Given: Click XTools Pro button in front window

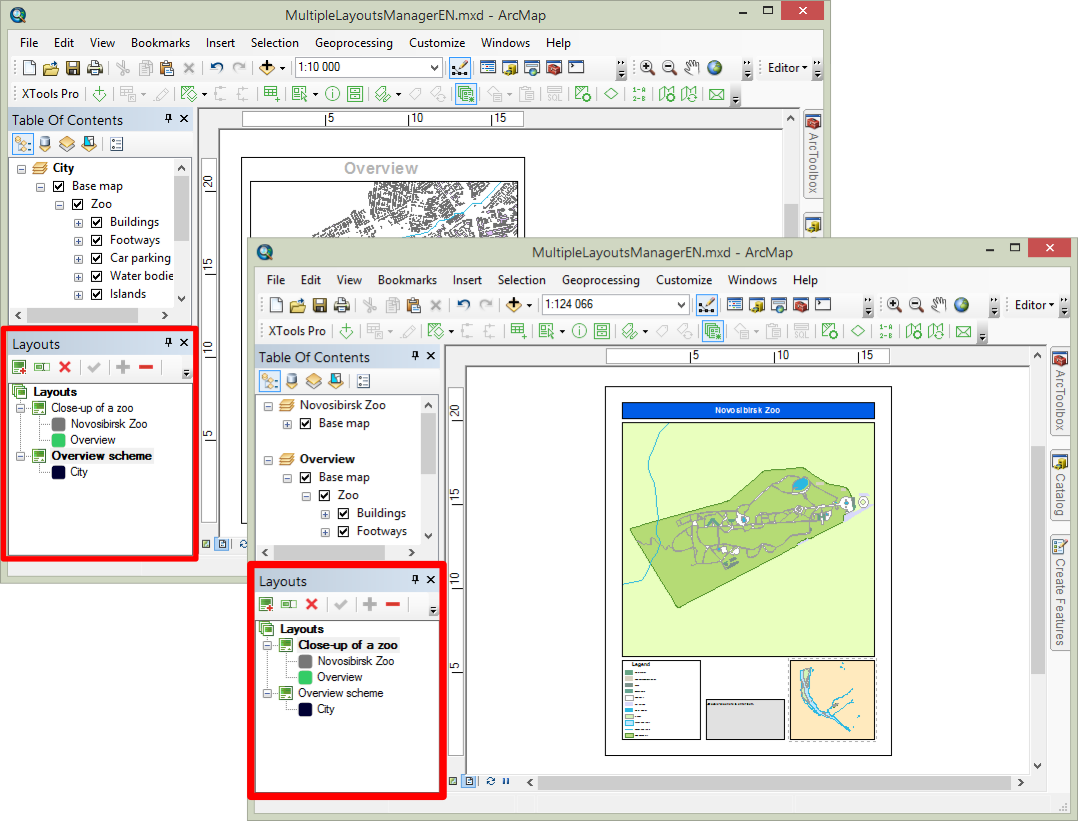Looking at the screenshot, I should coord(297,331).
